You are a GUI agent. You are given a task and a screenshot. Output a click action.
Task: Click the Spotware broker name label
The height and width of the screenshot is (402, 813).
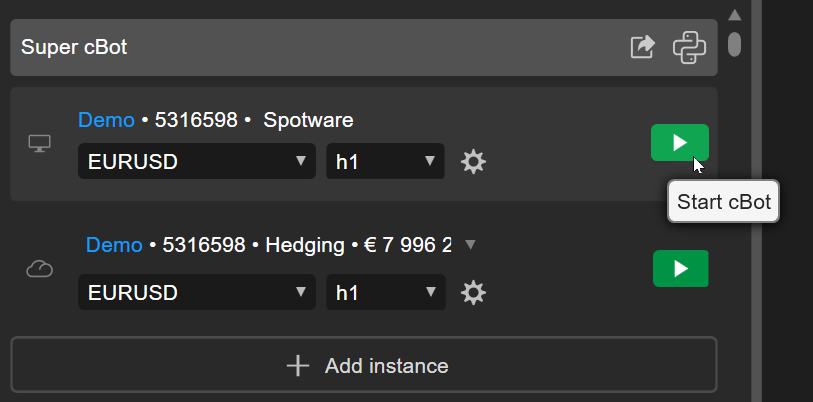pos(308,120)
